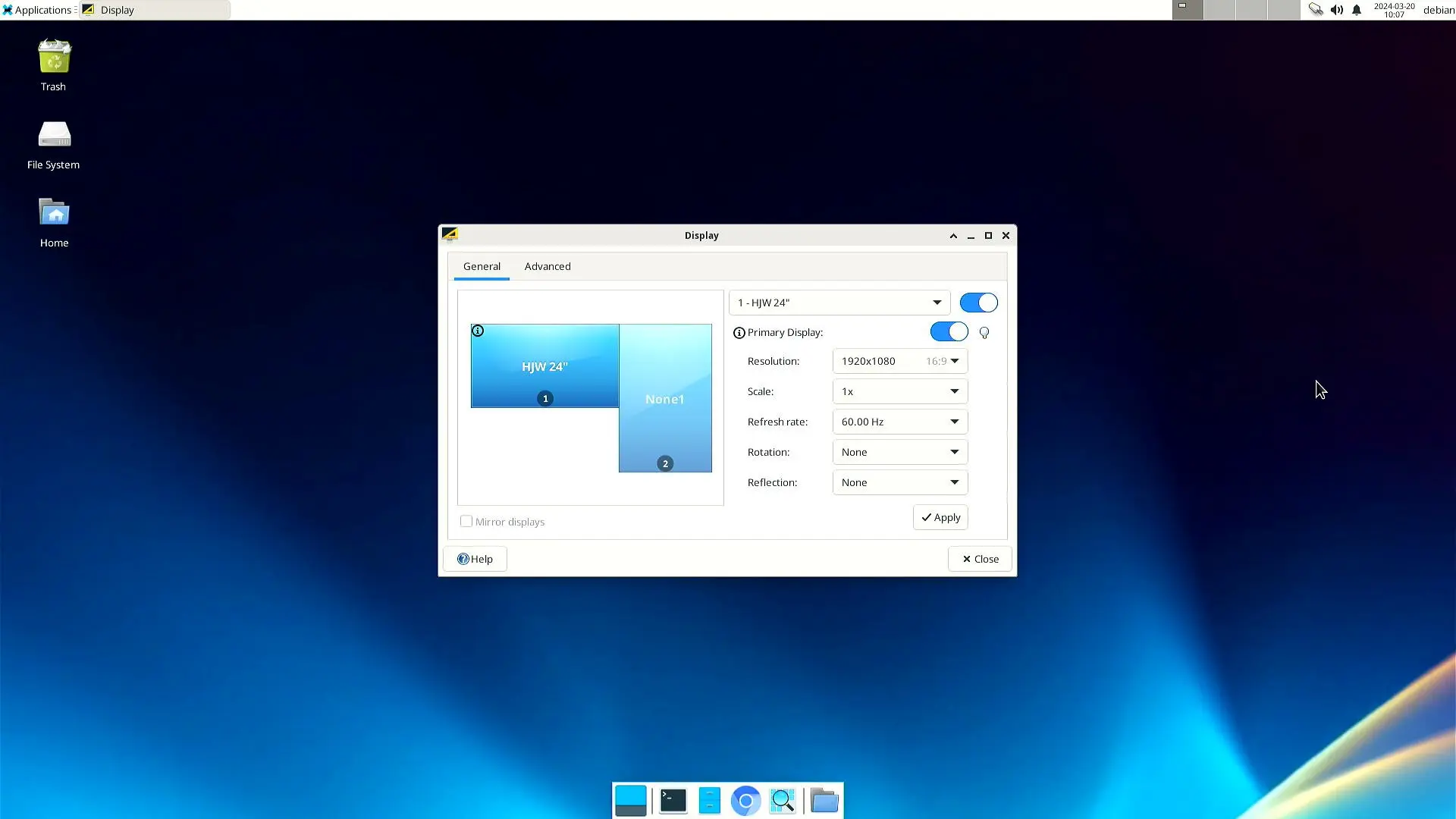Screen dimensions: 1456x819
Task: Click the volume/audio icon in system tray
Action: click(x=1337, y=9)
